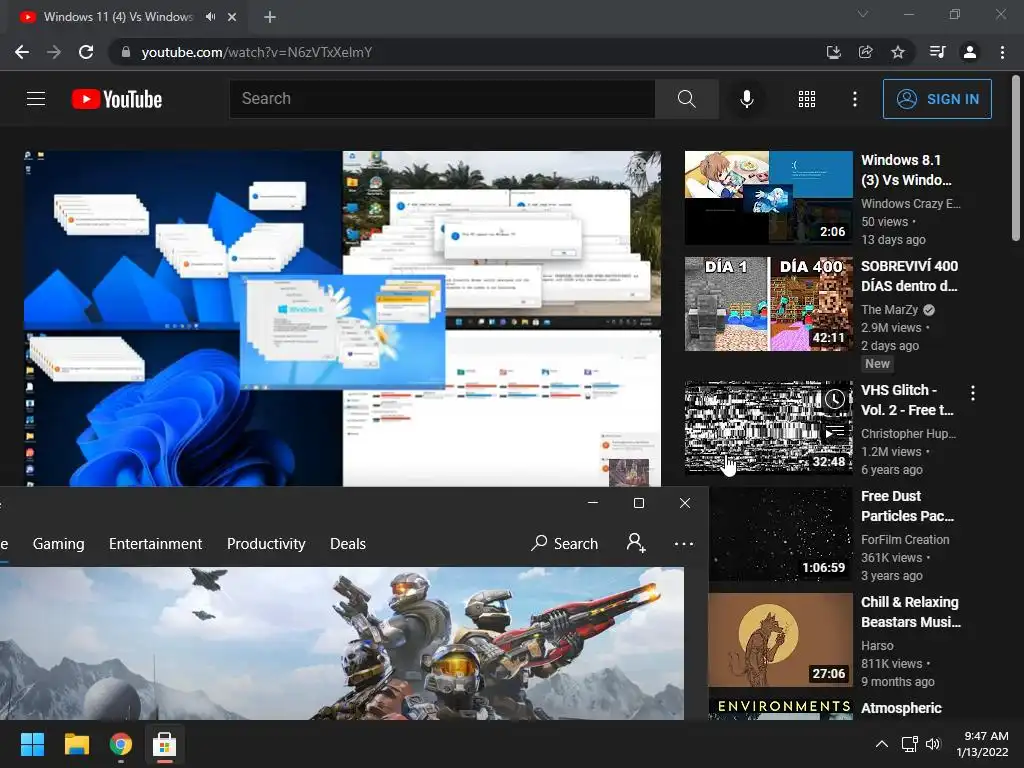Screen dimensions: 1024x768
Task: Click The MarZy channel name
Action: [889, 310]
